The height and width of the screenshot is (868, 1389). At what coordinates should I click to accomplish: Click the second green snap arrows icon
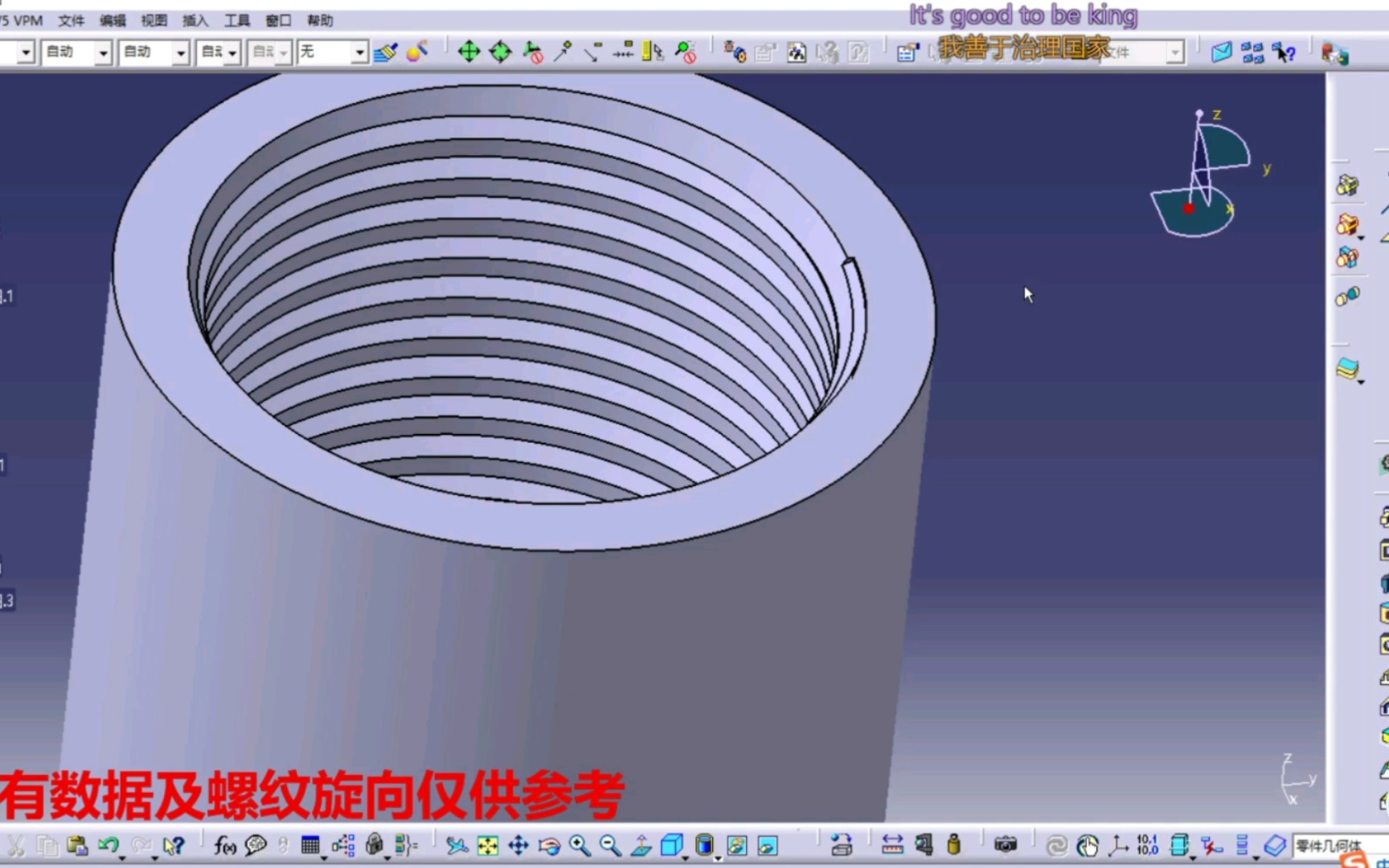[500, 52]
